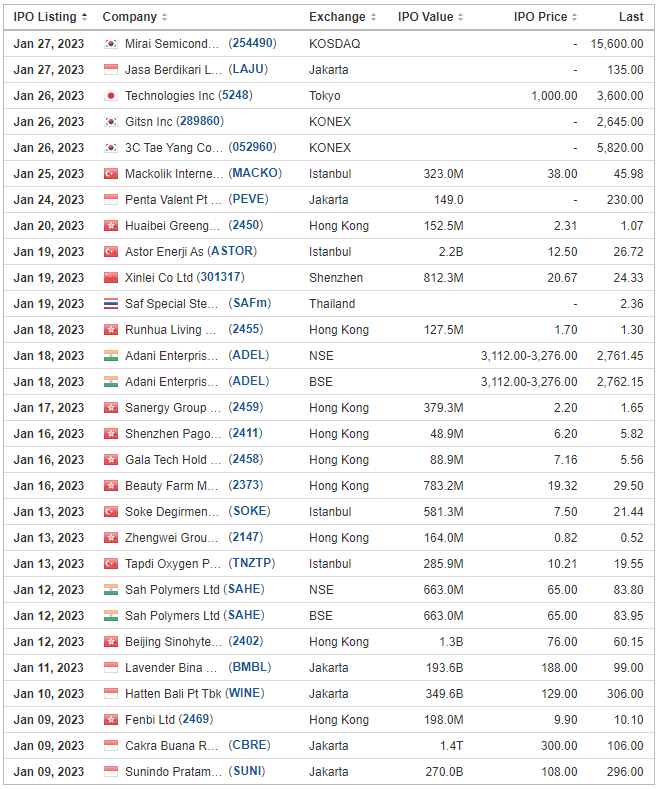Click the 1.4T IPO value
The width and height of the screenshot is (659, 789).
click(x=451, y=746)
